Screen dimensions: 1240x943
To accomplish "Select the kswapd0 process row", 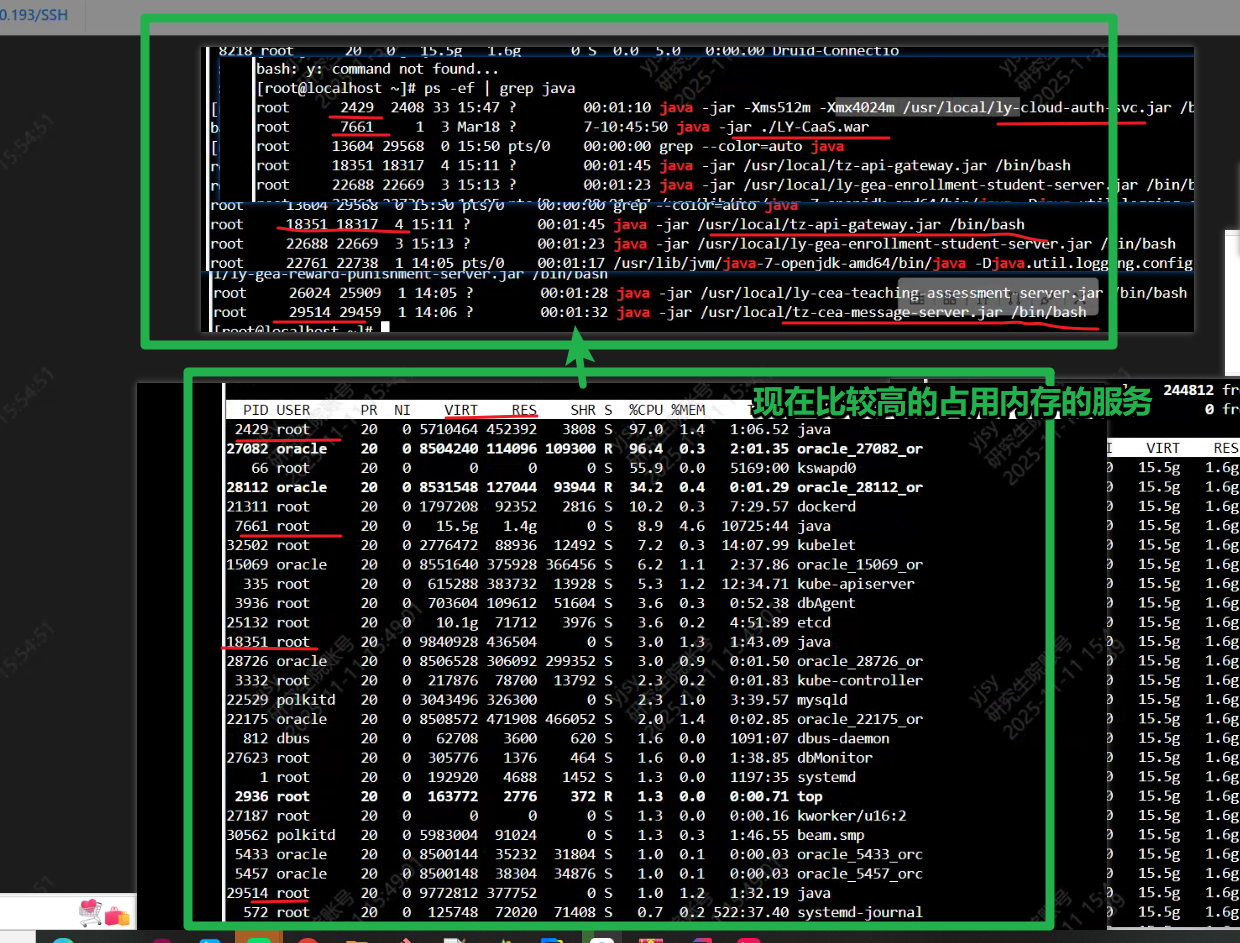I will 574,468.
